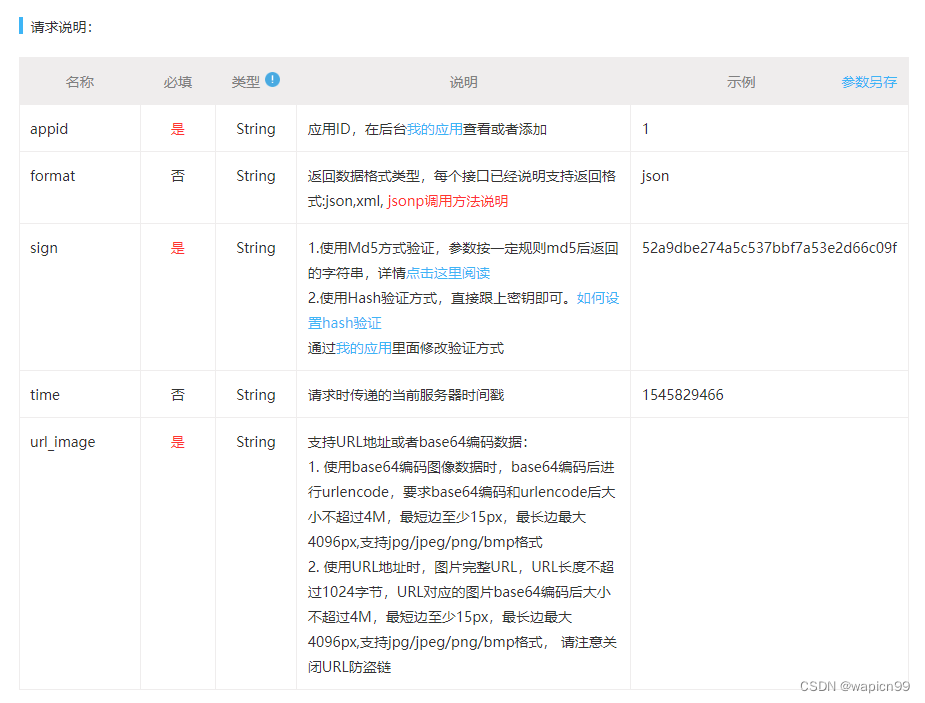Click the 请求时传递的当前服务器时间戳 description
The height and width of the screenshot is (703, 925).
[406, 395]
